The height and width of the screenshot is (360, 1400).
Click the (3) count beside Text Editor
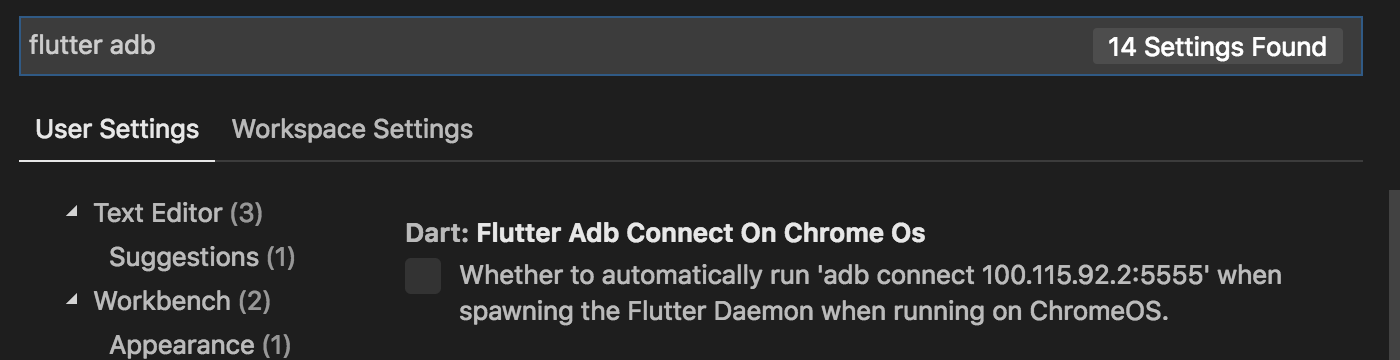pyautogui.click(x=246, y=213)
